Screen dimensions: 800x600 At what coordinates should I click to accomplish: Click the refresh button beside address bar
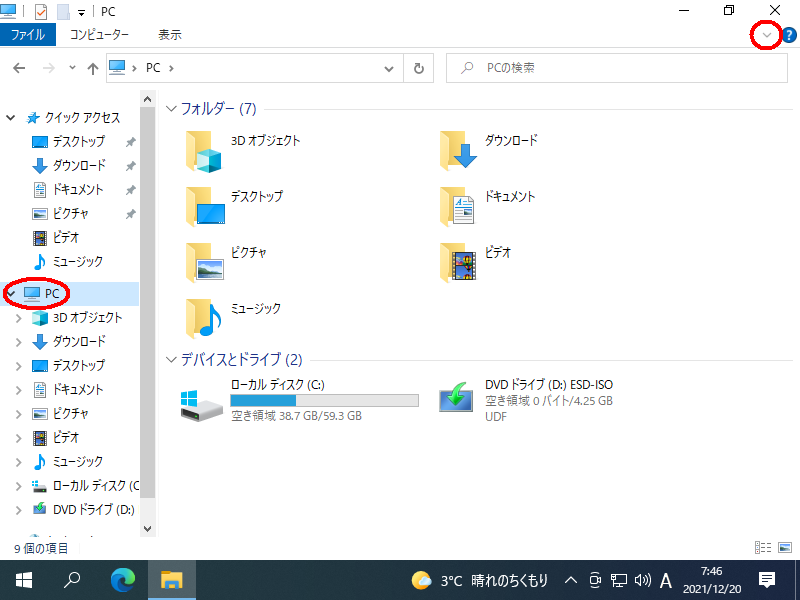[x=419, y=68]
